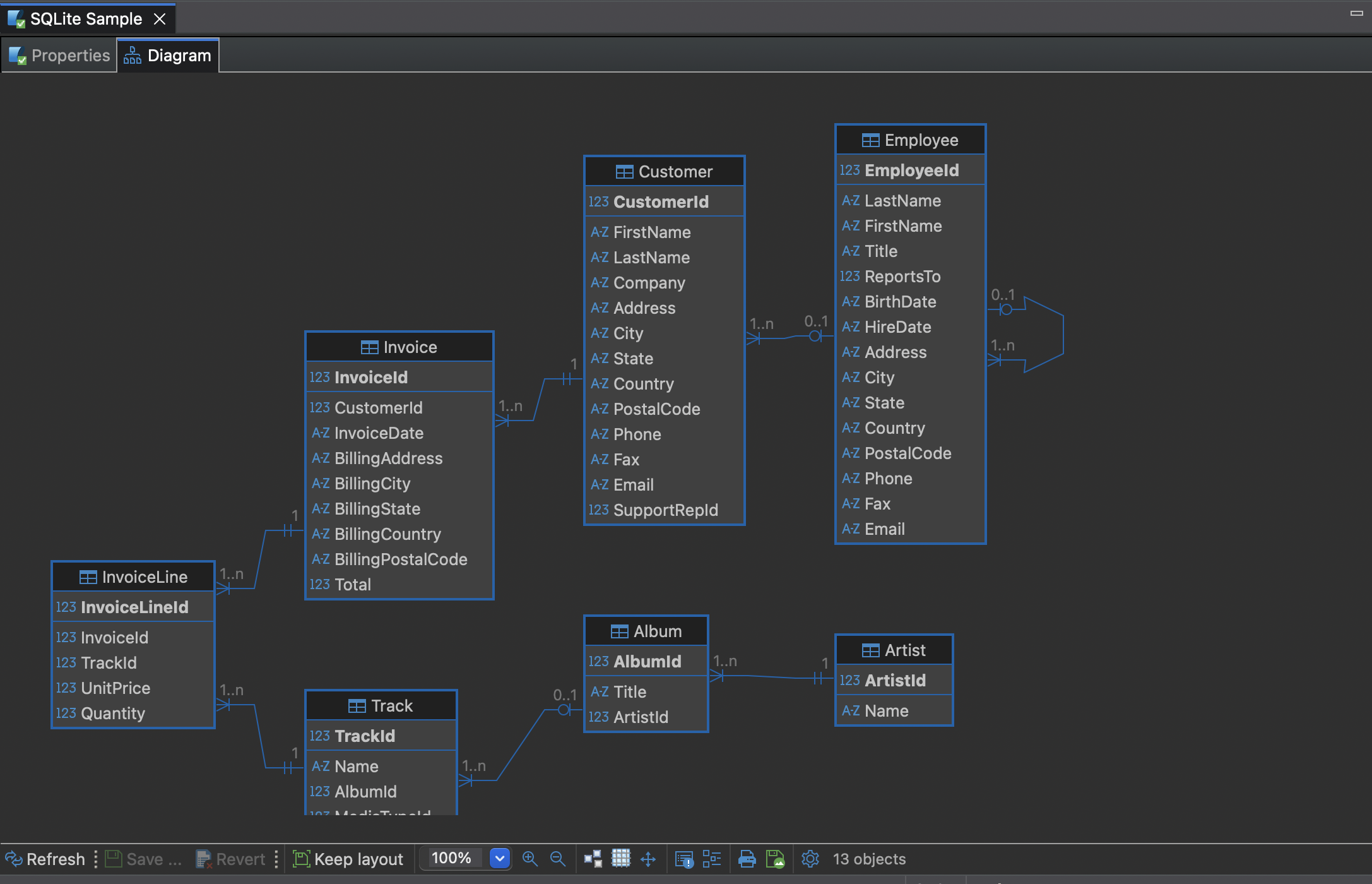
Task: Click the Keep layout button
Action: pyautogui.click(x=348, y=859)
